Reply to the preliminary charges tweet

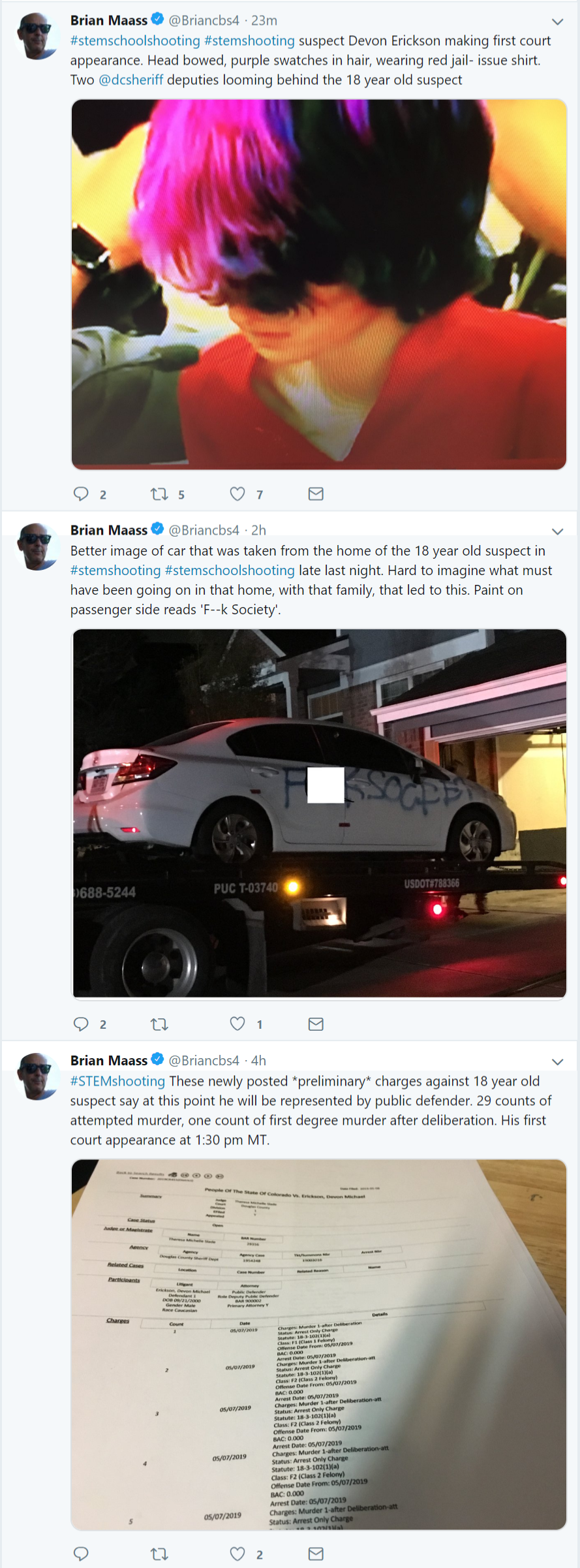coord(81,1554)
